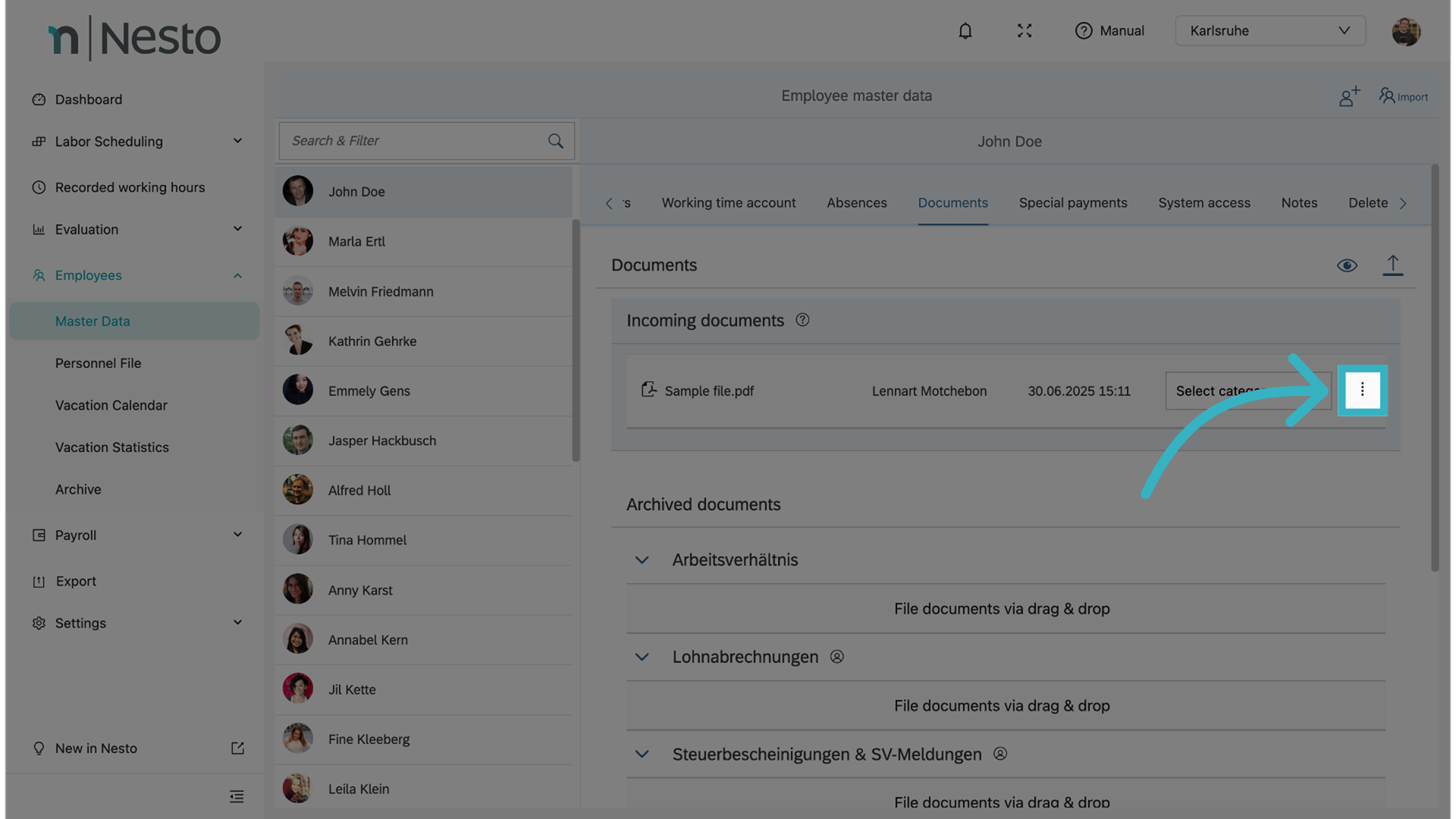1456x819 pixels.
Task: Open the Special payments tab
Action: pos(1072,203)
